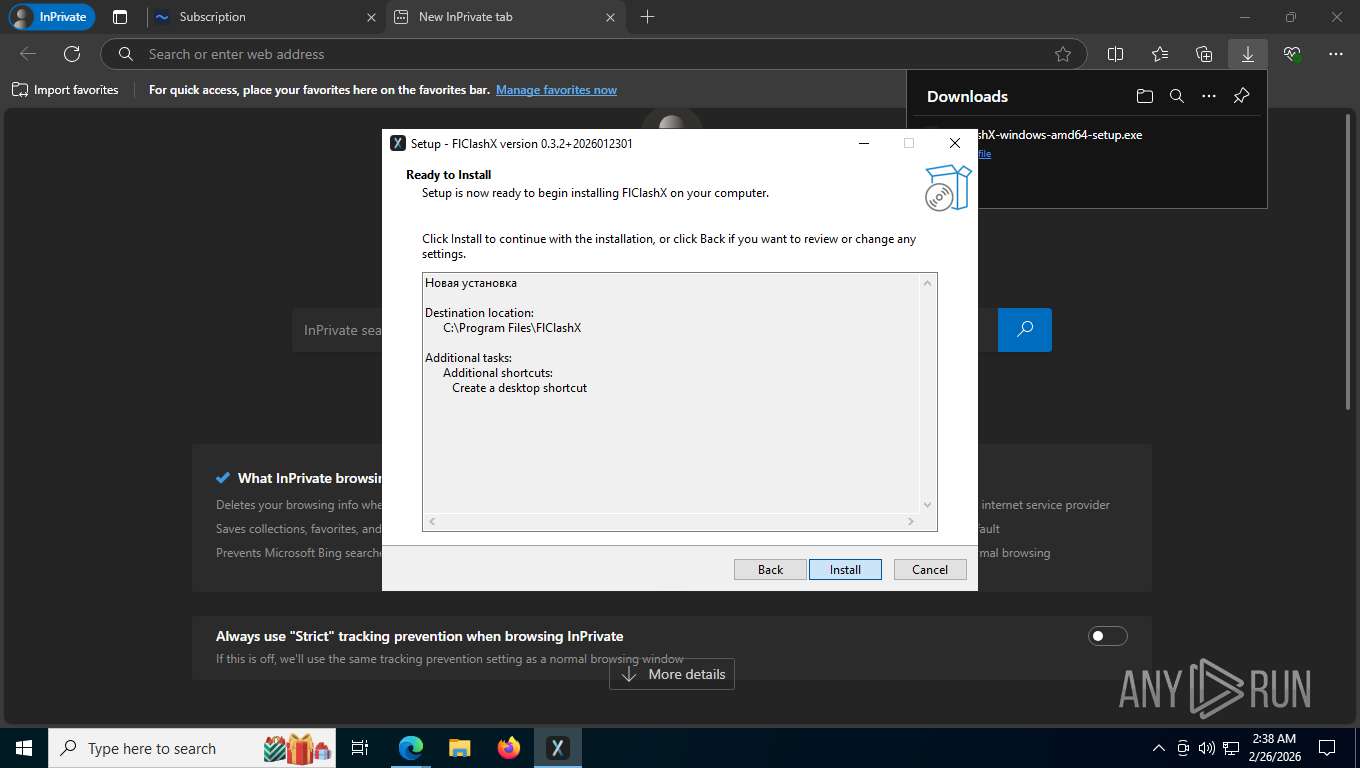Viewport: 1360px width, 768px height.
Task: Open volume control in system tray
Action: tap(1206, 748)
